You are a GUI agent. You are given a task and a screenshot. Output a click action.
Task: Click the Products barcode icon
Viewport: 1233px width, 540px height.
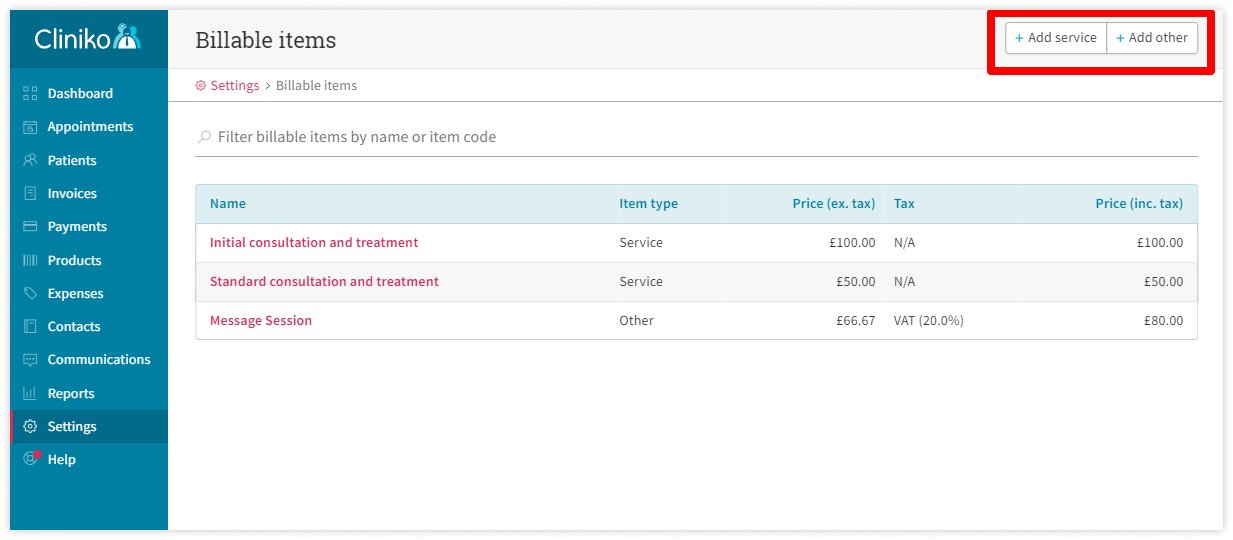click(x=30, y=260)
